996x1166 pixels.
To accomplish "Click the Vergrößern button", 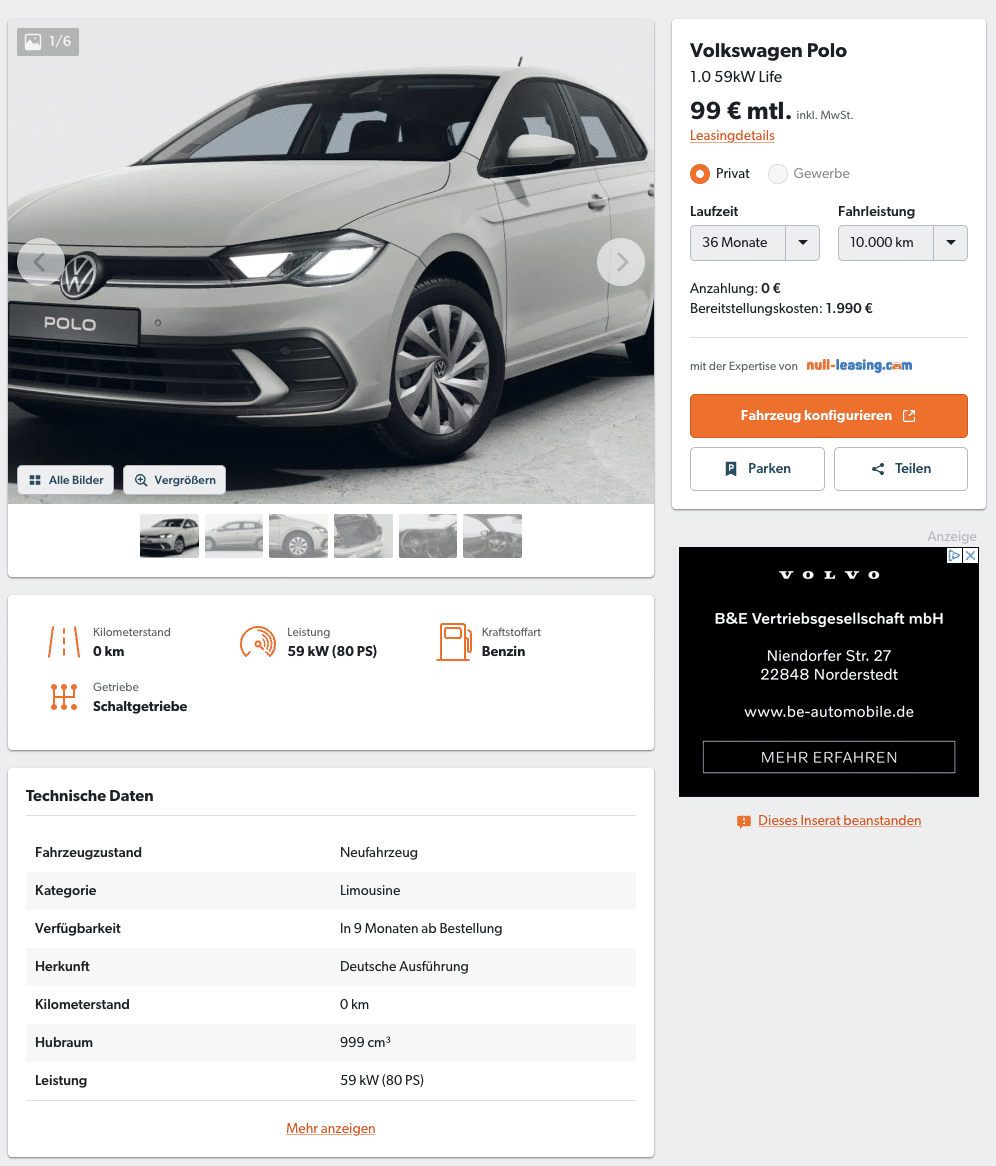I will [175, 480].
